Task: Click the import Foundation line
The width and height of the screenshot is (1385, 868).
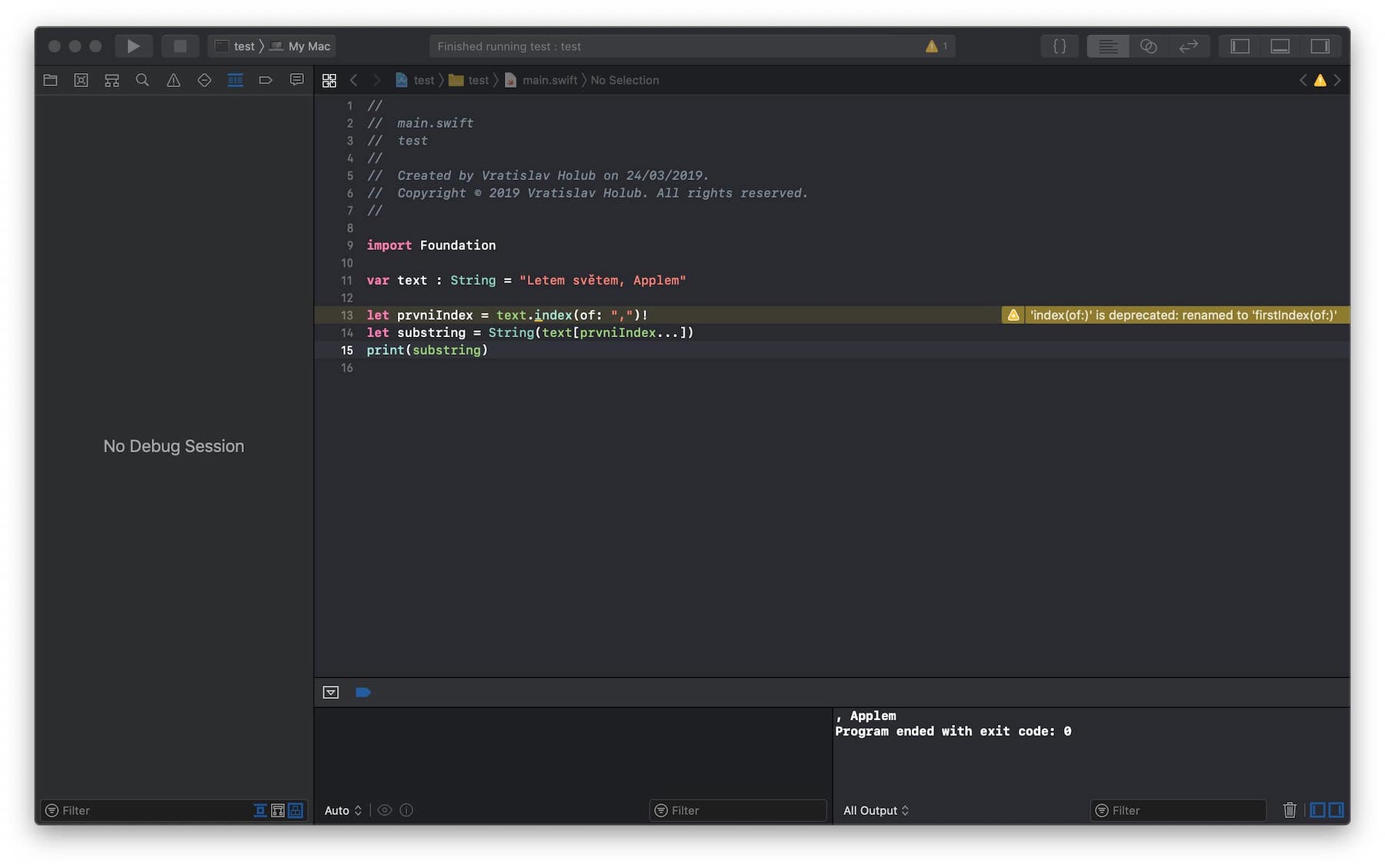Action: pyautogui.click(x=431, y=245)
